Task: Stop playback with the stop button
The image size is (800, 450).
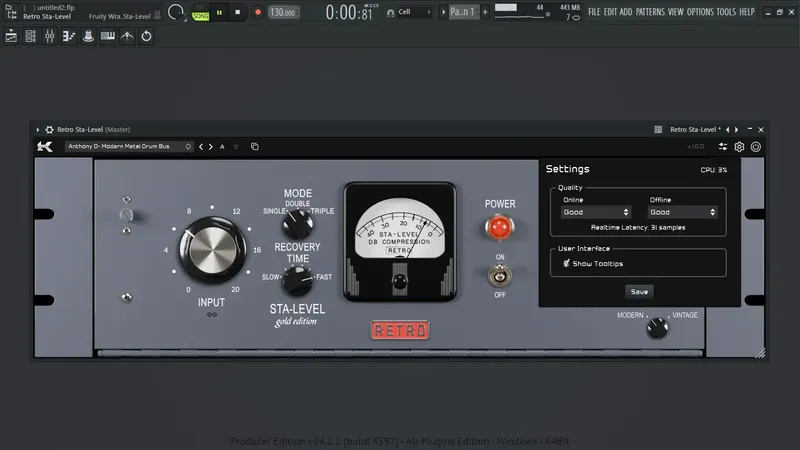Action: click(x=237, y=12)
